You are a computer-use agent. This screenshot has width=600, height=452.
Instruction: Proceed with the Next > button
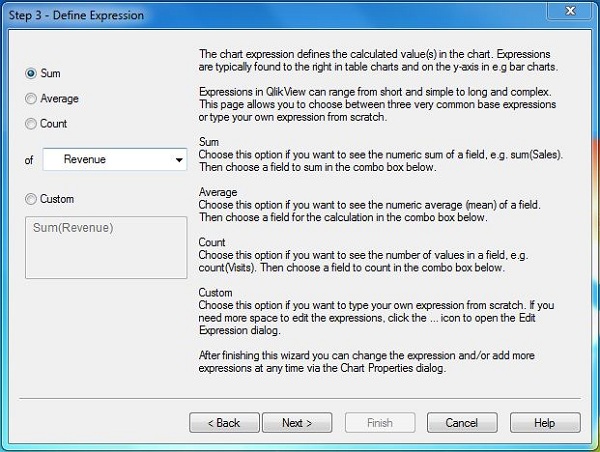click(x=296, y=423)
